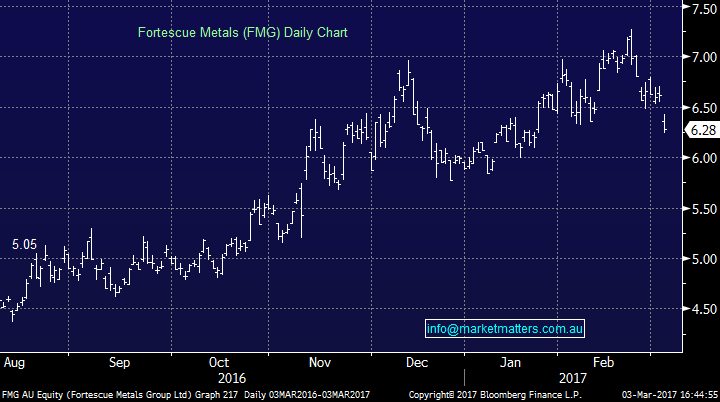The width and height of the screenshot is (720, 402).
Task: Click the 7.00 price axis label
Action: tap(704, 57)
